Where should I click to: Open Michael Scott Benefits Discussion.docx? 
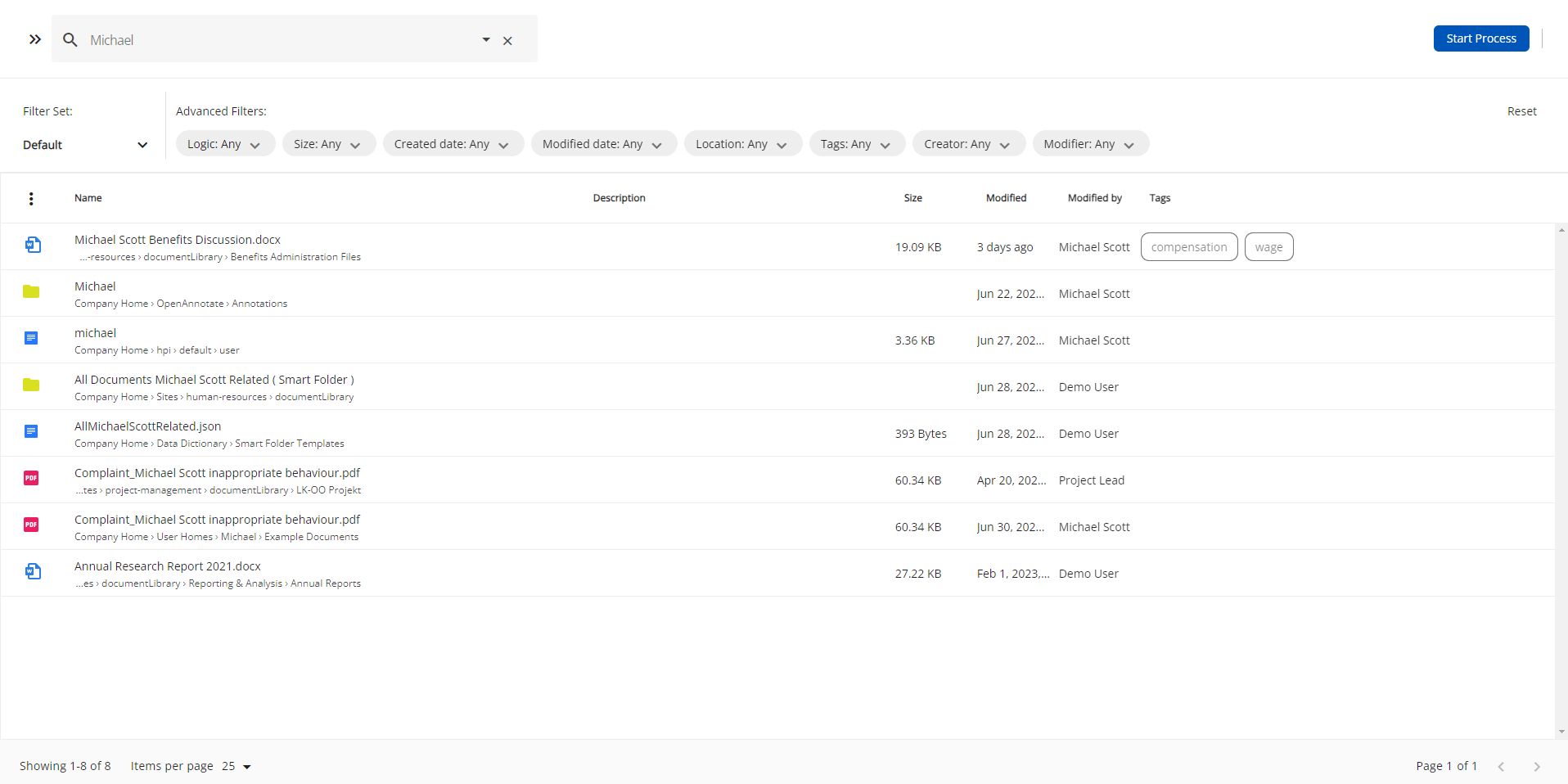pos(178,240)
